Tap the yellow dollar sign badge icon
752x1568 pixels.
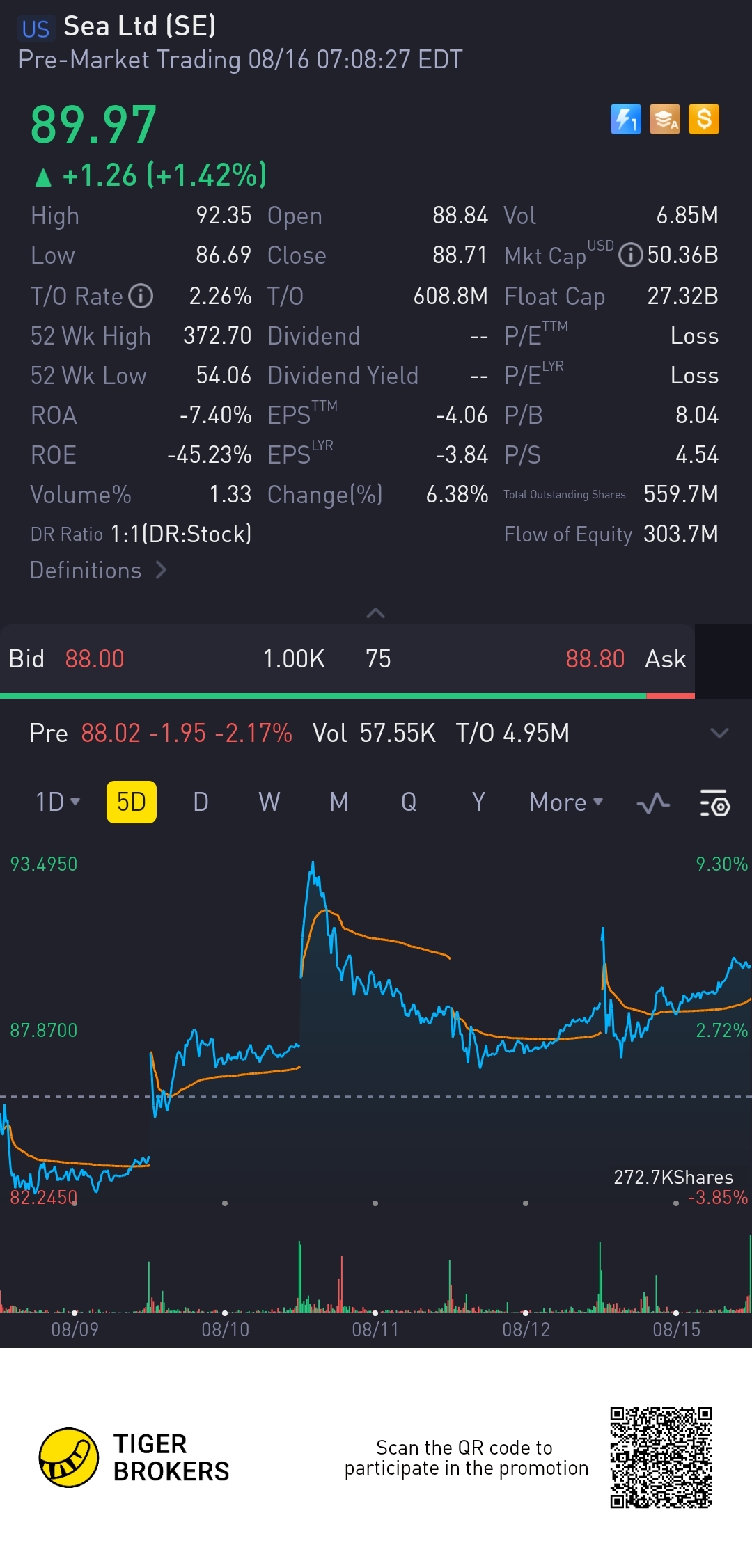704,119
